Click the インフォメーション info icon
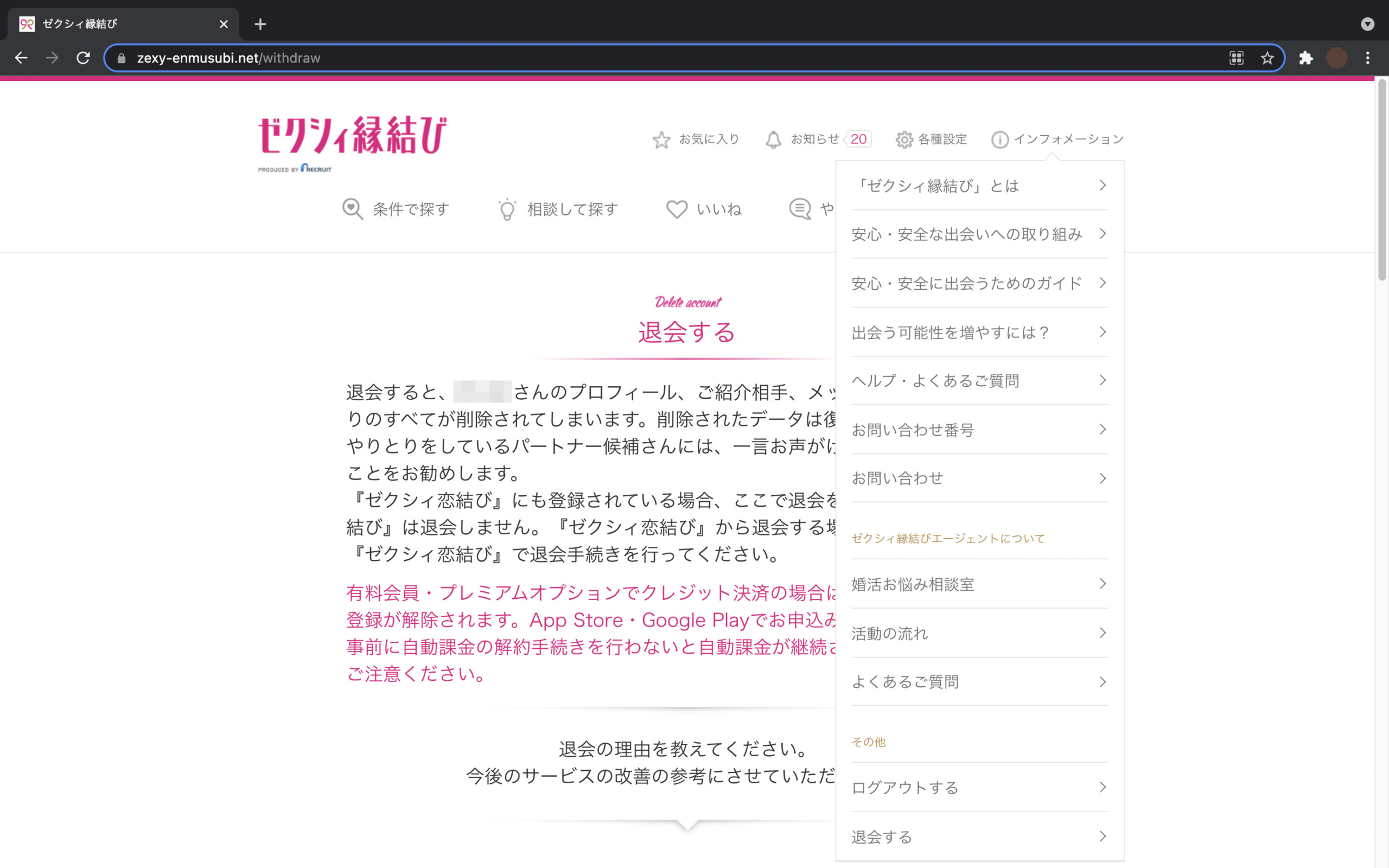 point(1000,139)
